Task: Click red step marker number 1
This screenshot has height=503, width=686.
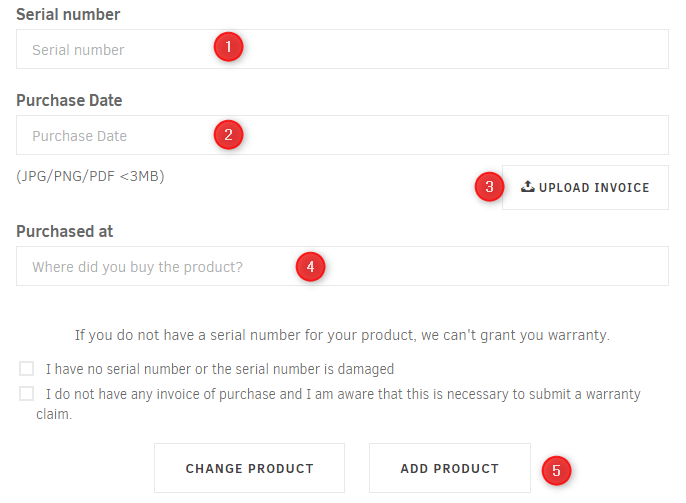Action: click(x=228, y=47)
